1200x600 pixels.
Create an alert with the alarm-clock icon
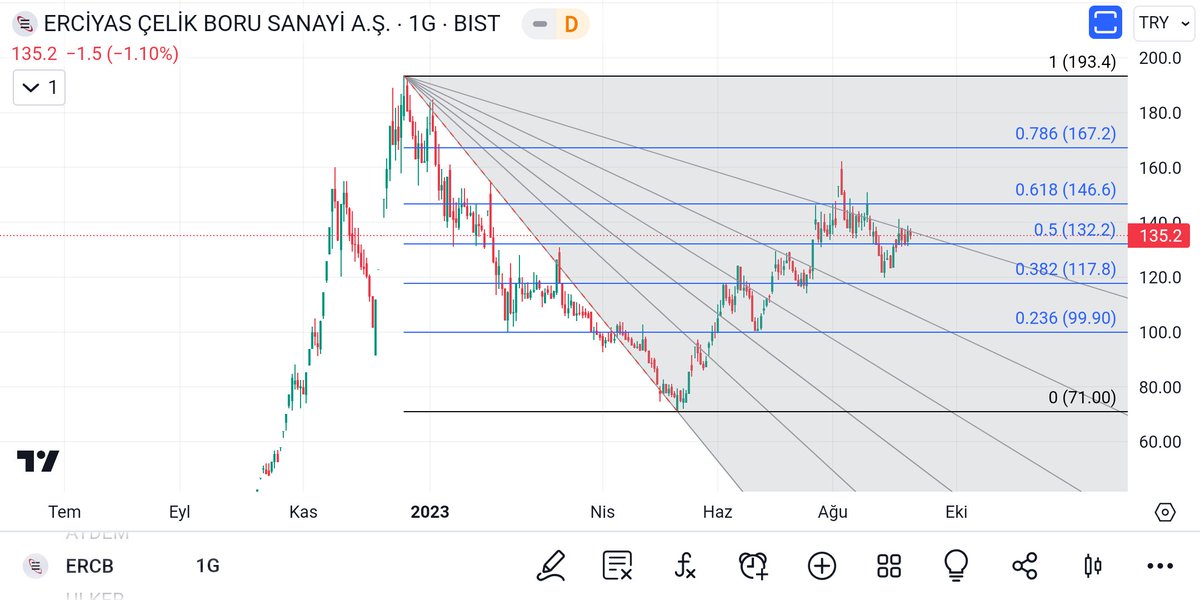[x=753, y=566]
